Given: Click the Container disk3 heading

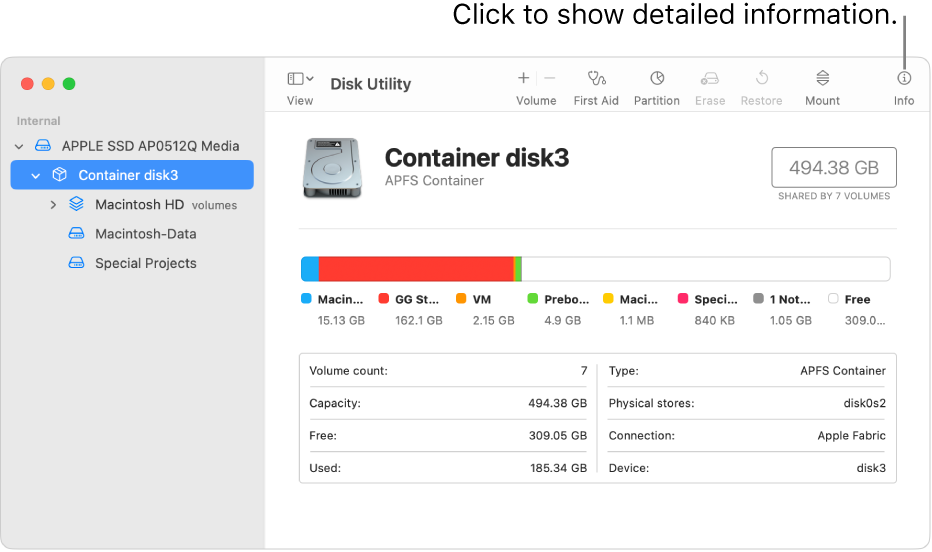Looking at the screenshot, I should coord(477,158).
